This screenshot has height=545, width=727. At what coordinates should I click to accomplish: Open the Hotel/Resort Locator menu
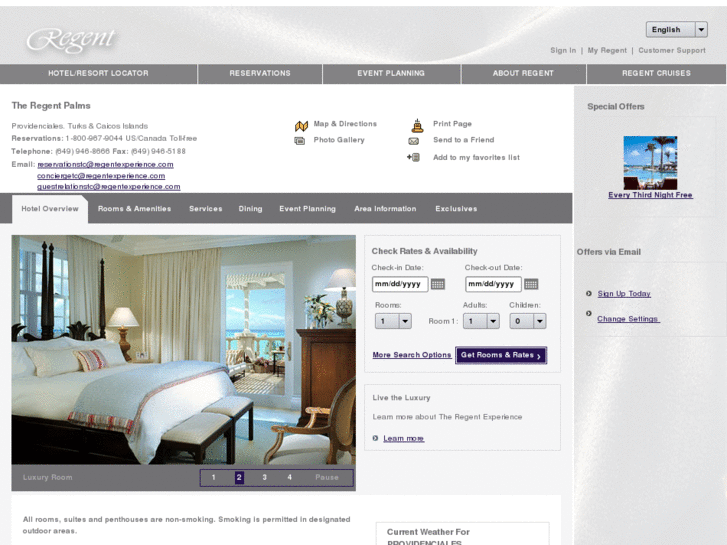98,73
